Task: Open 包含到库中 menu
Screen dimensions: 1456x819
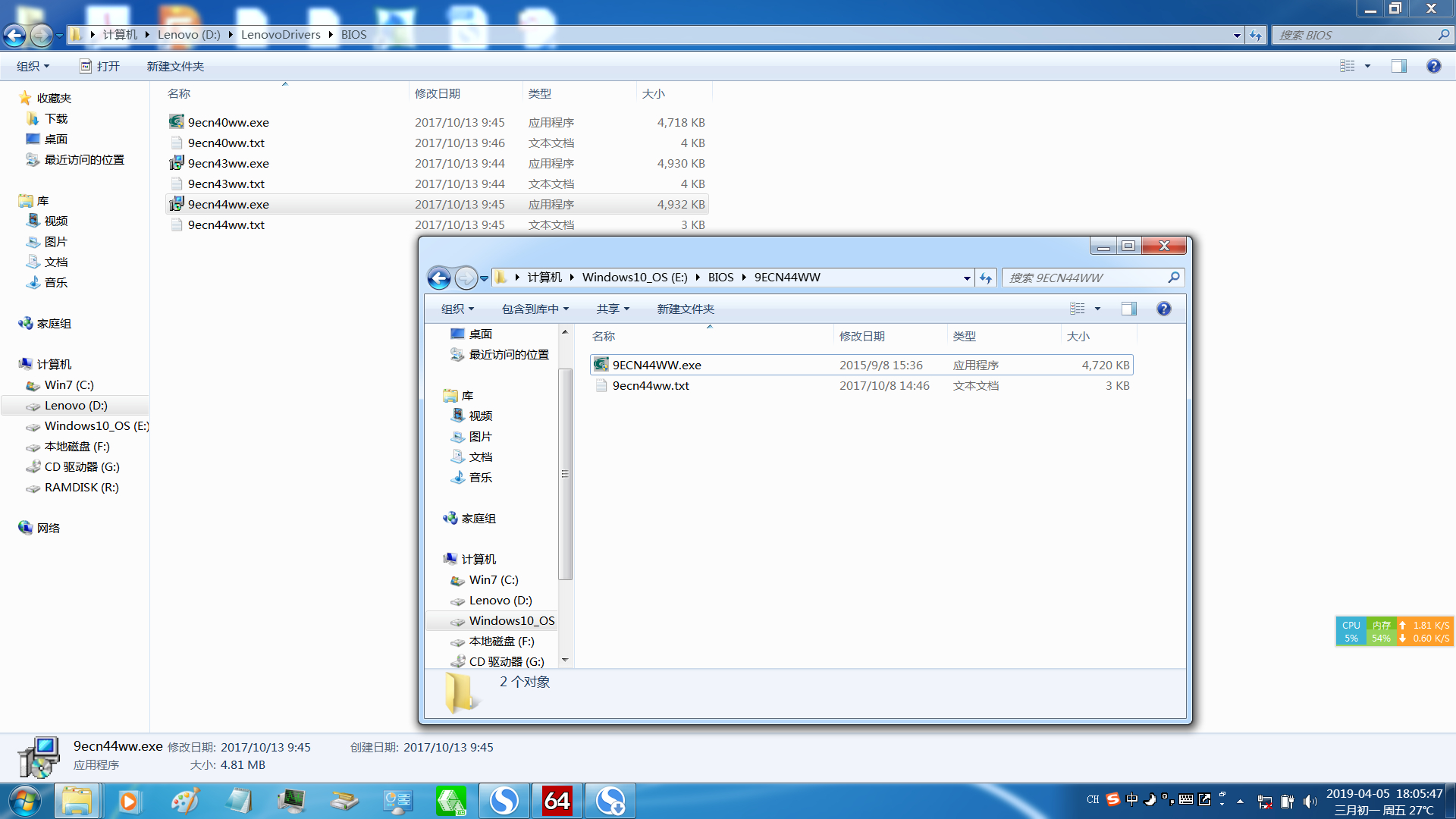Action: tap(535, 309)
